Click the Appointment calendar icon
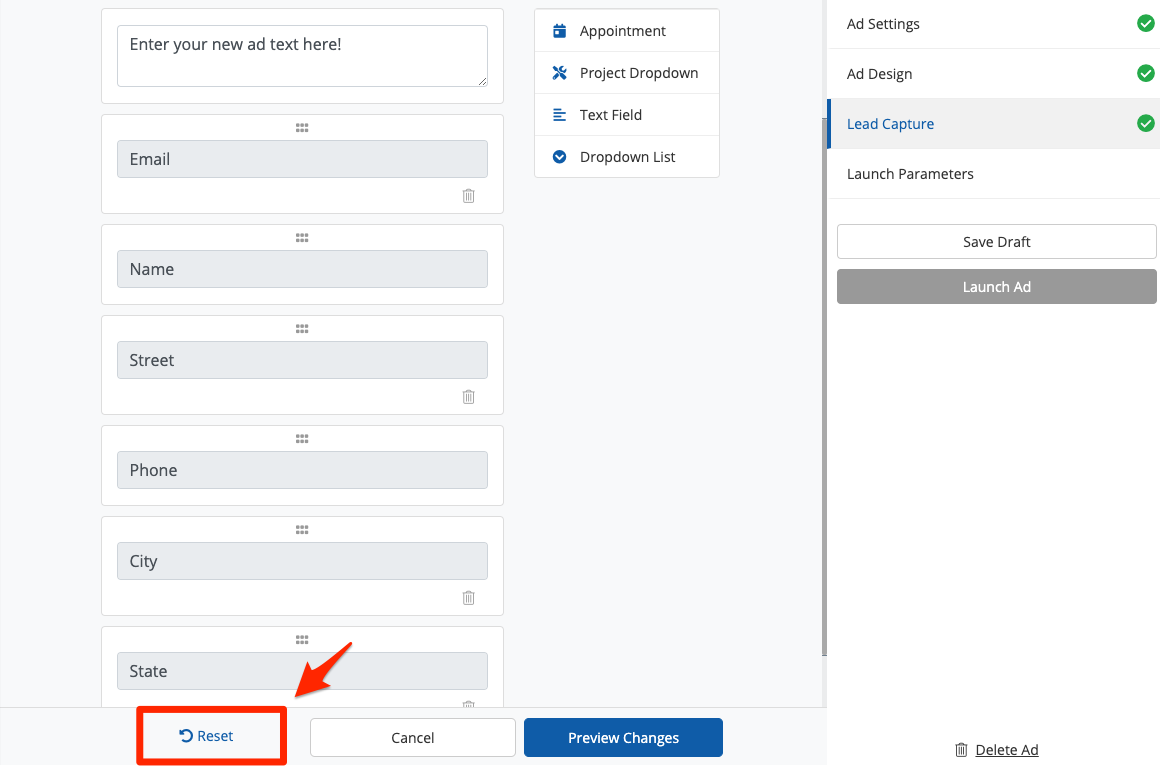 (x=559, y=31)
